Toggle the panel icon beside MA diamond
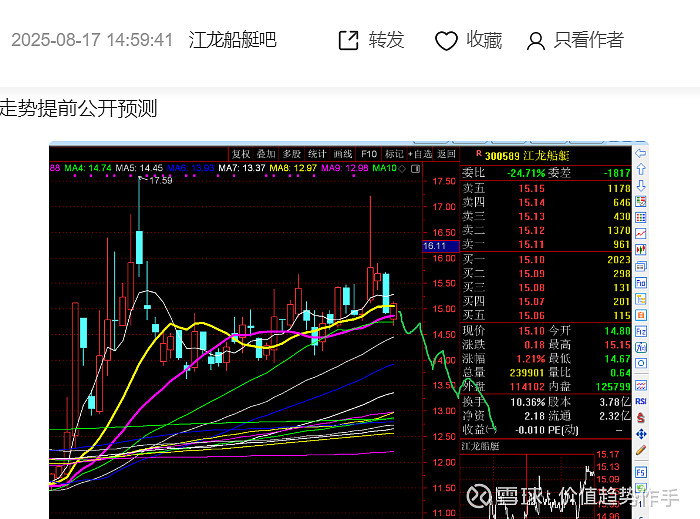Screen dimensions: 700x519 coord(415,168)
